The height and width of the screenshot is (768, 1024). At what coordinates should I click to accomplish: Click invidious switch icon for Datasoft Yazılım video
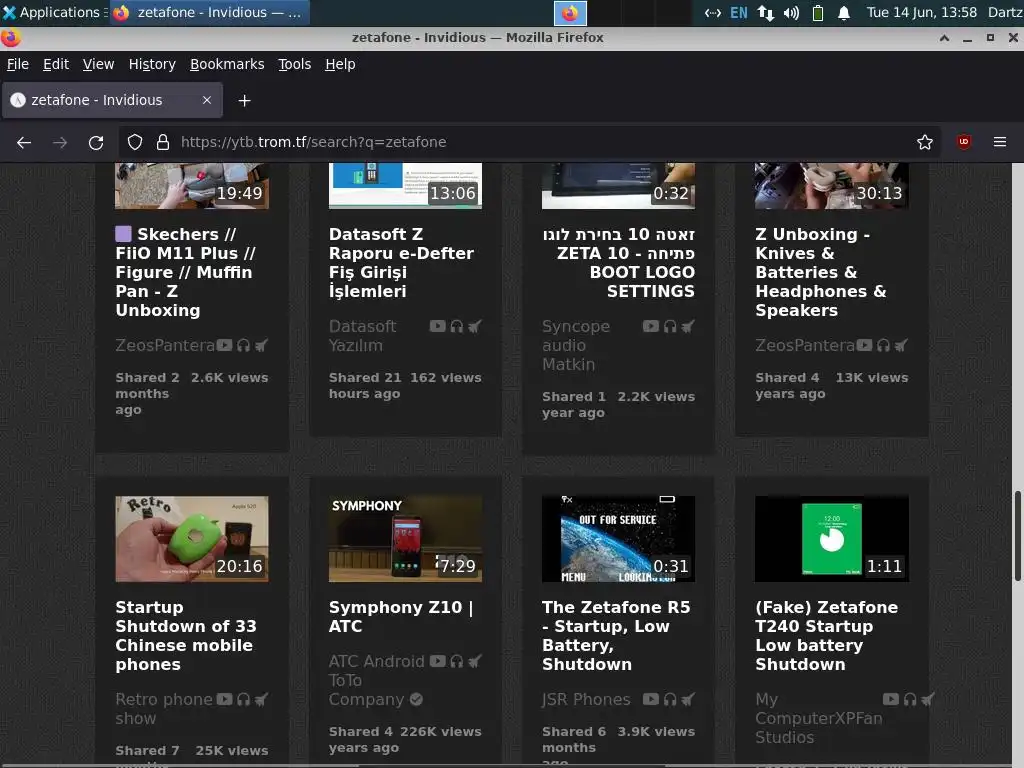[475, 326]
